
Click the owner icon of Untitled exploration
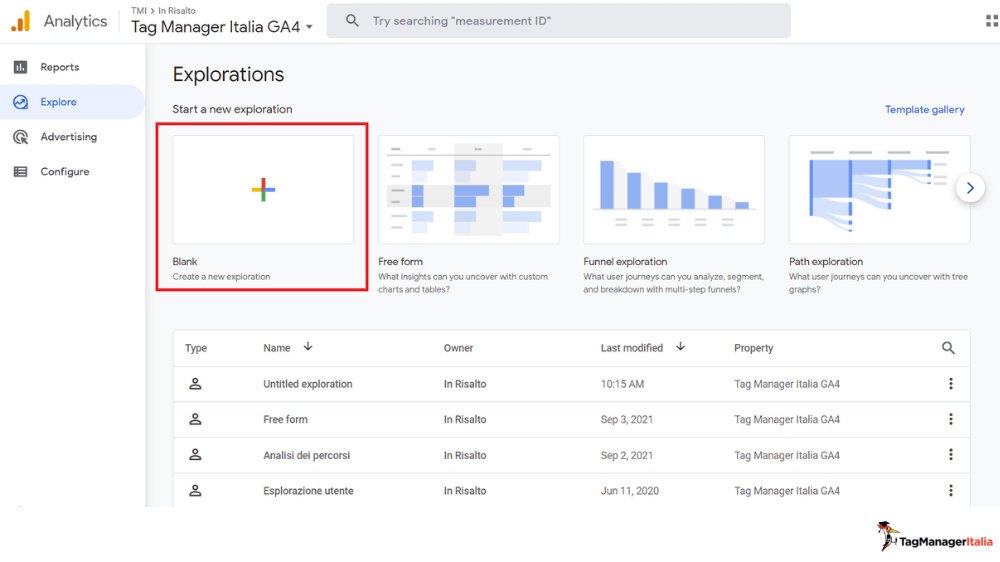pyautogui.click(x=195, y=383)
